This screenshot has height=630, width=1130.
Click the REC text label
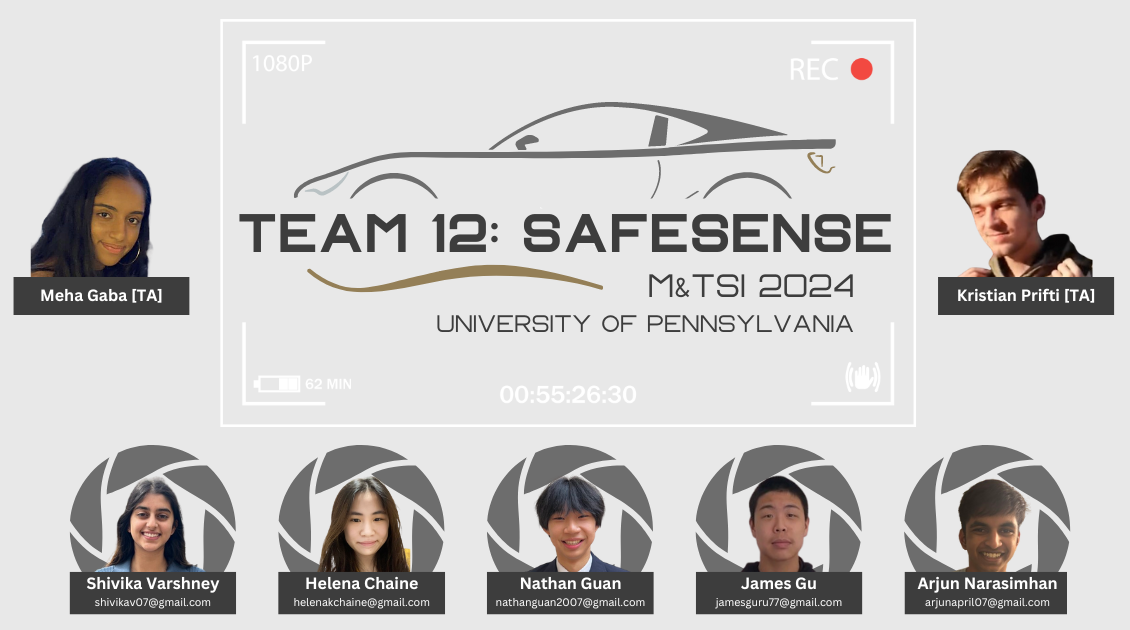814,70
